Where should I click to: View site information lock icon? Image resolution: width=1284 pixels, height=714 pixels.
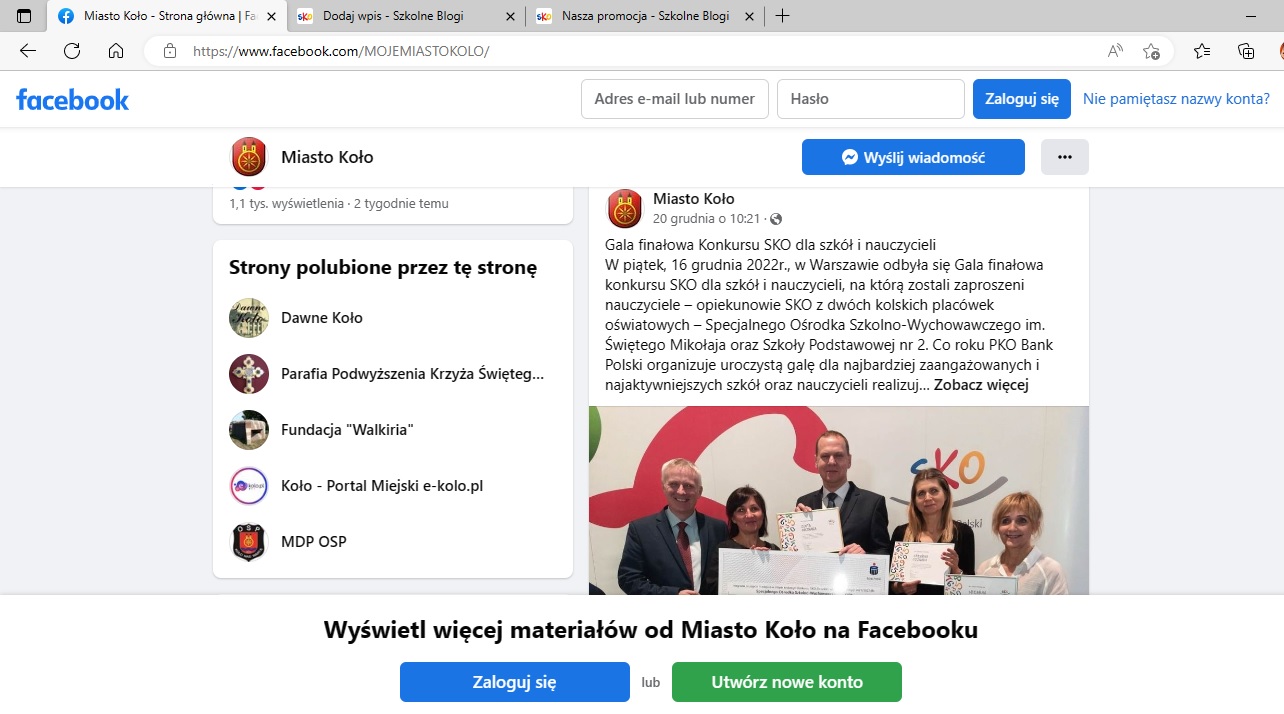[x=170, y=51]
